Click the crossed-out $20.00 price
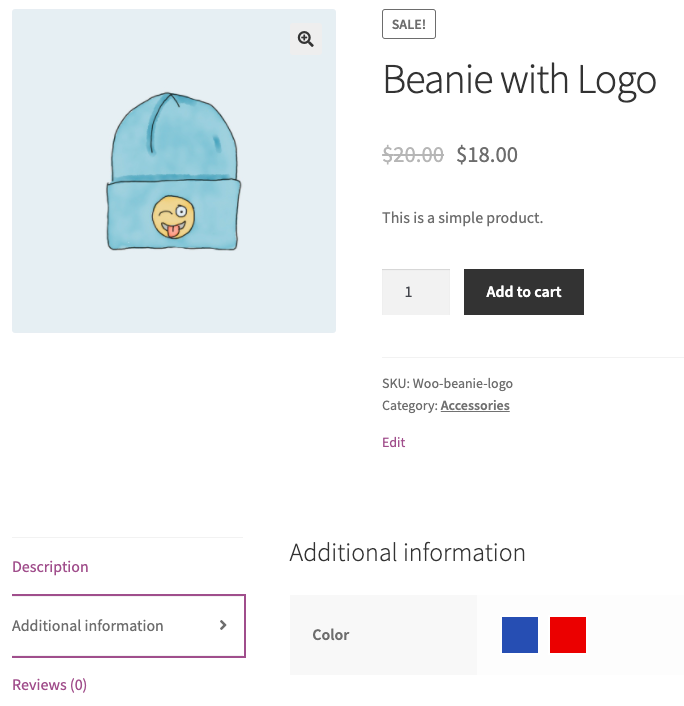Image resolution: width=684 pixels, height=706 pixels. coord(413,155)
